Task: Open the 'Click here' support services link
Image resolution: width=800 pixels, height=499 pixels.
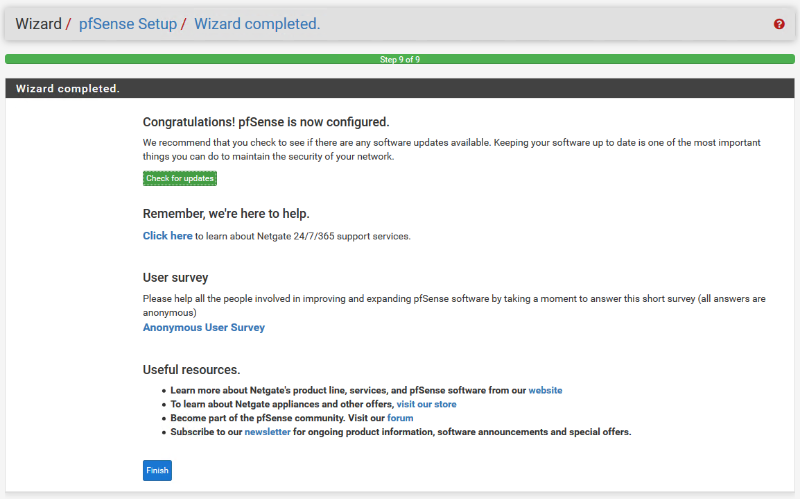Action: (x=167, y=236)
